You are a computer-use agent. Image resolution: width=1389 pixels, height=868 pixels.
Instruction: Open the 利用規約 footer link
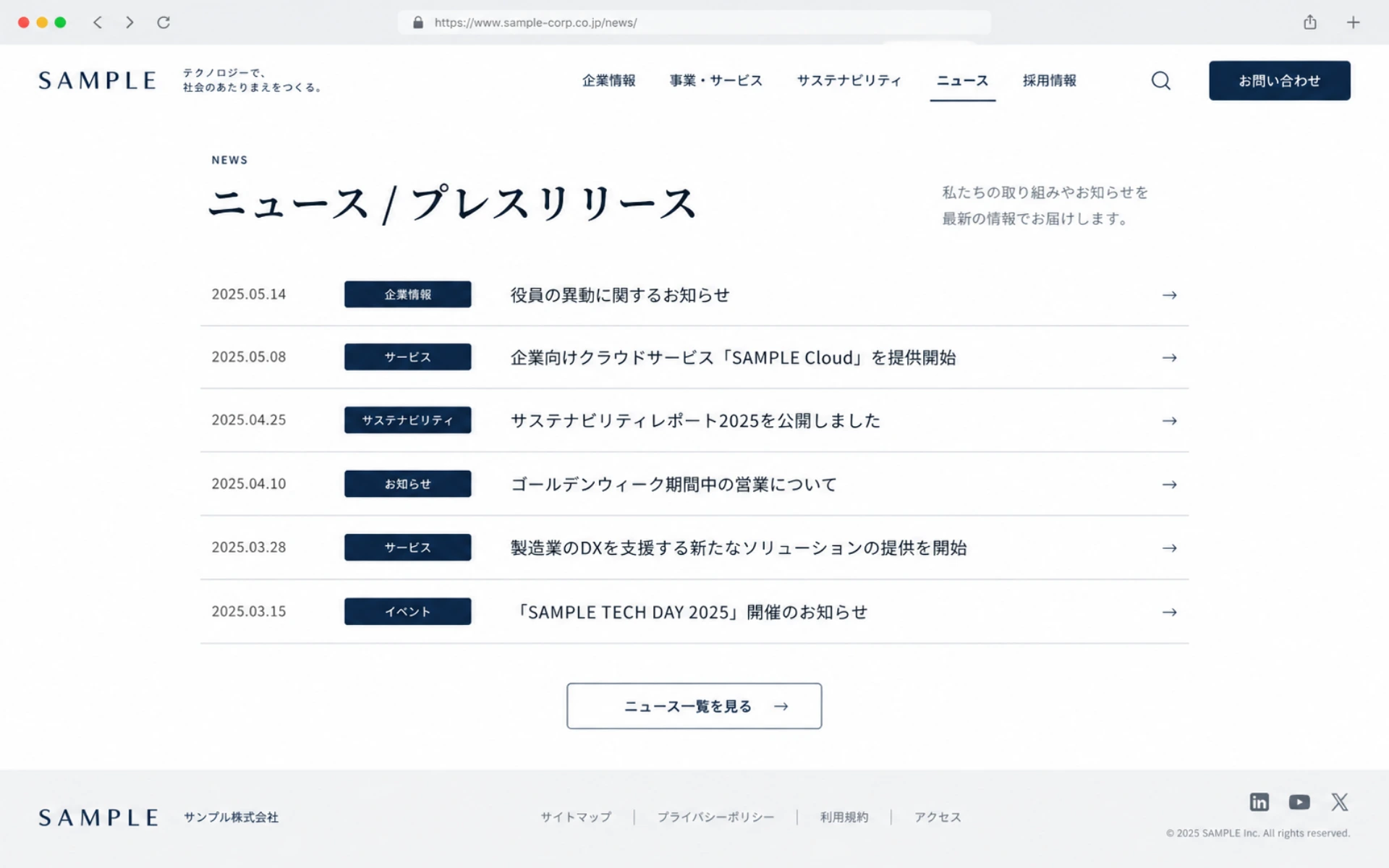[x=844, y=817]
